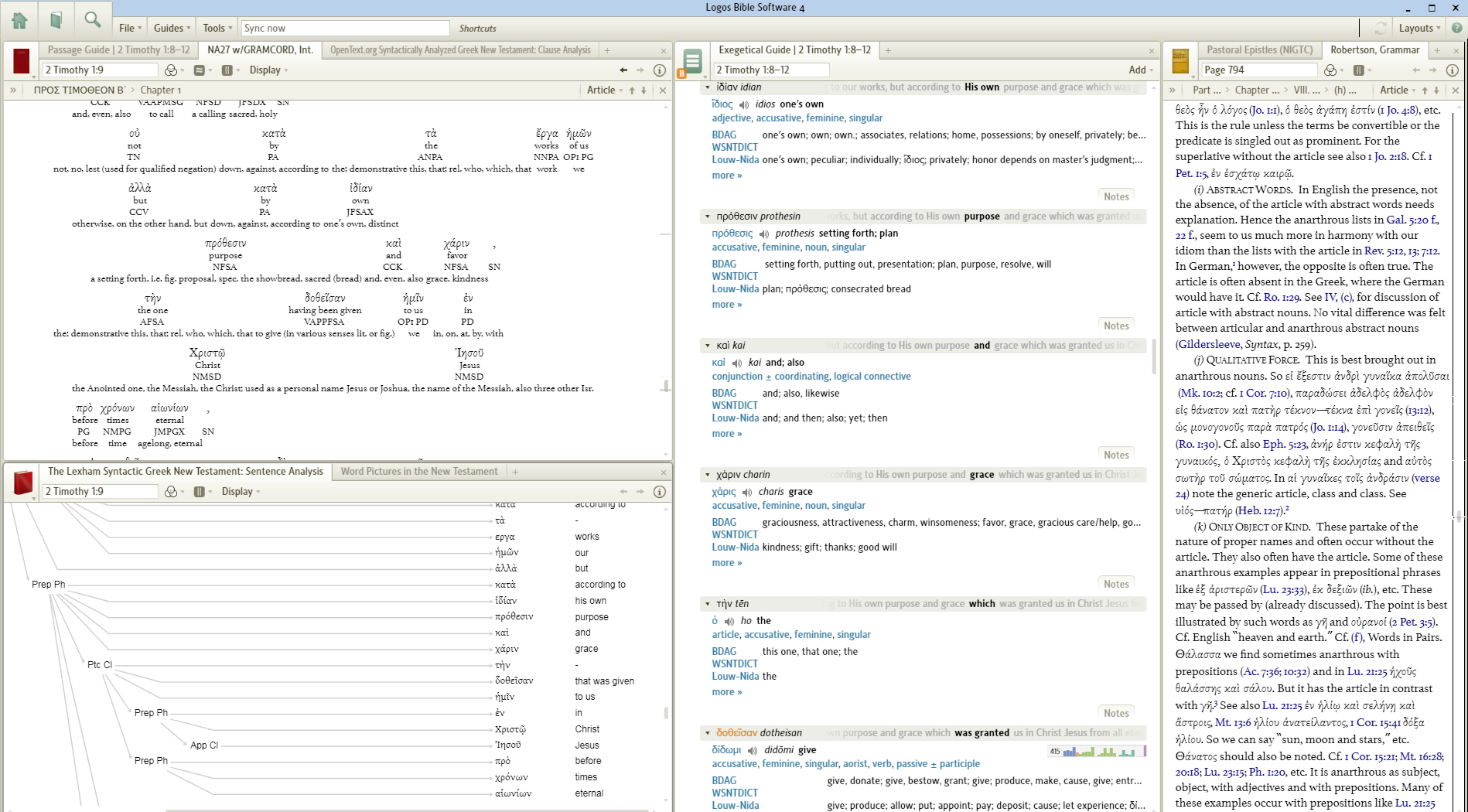Click the NA27 panel vertical scrollbar thumb
1468x812 pixels.
pyautogui.click(x=665, y=384)
